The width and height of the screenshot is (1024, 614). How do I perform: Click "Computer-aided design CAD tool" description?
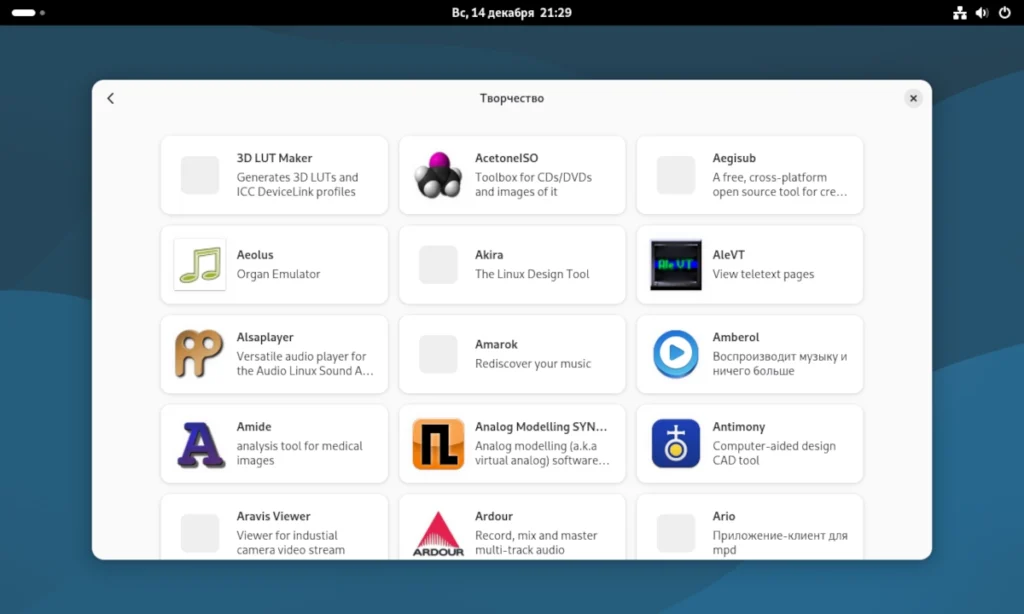coord(774,453)
